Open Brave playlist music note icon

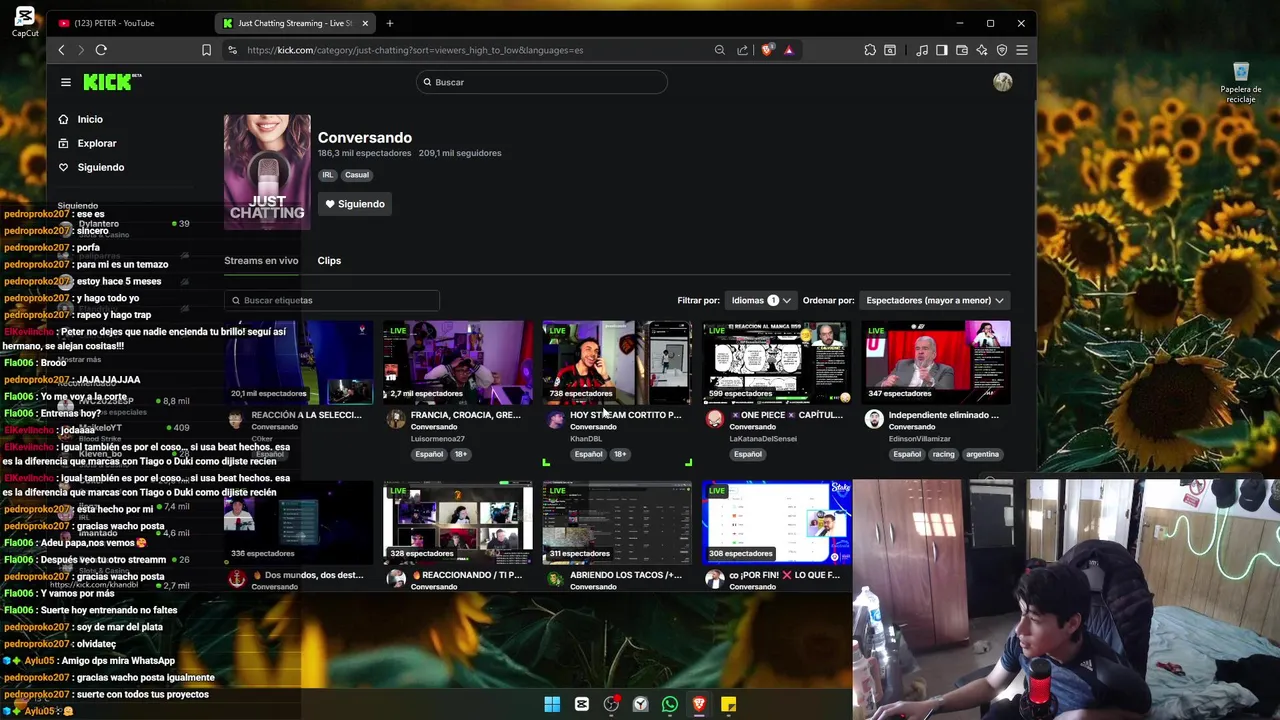pyautogui.click(x=922, y=50)
